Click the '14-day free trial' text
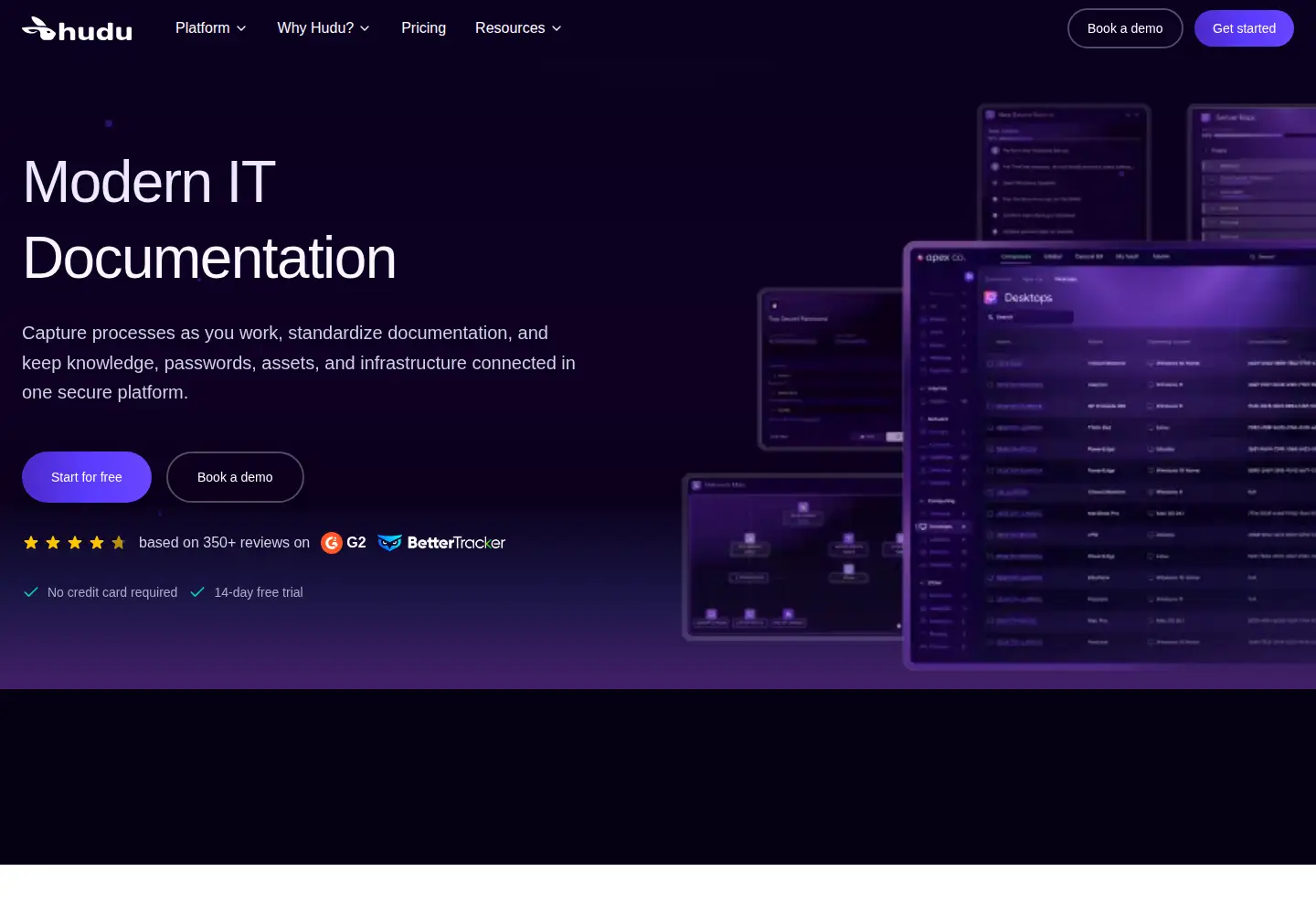1316x914 pixels. click(259, 592)
